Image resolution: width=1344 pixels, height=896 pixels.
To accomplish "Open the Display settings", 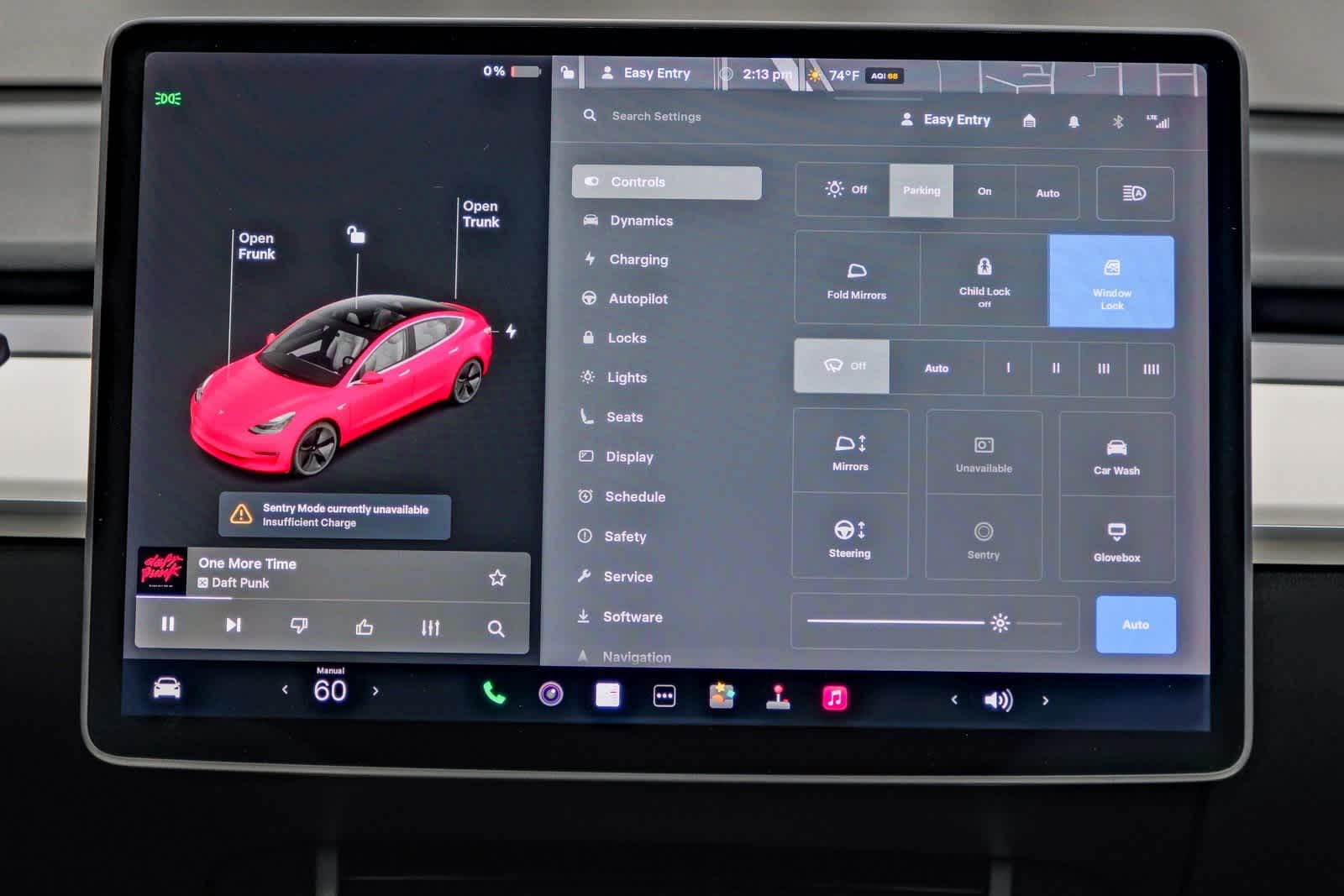I will [x=616, y=457].
